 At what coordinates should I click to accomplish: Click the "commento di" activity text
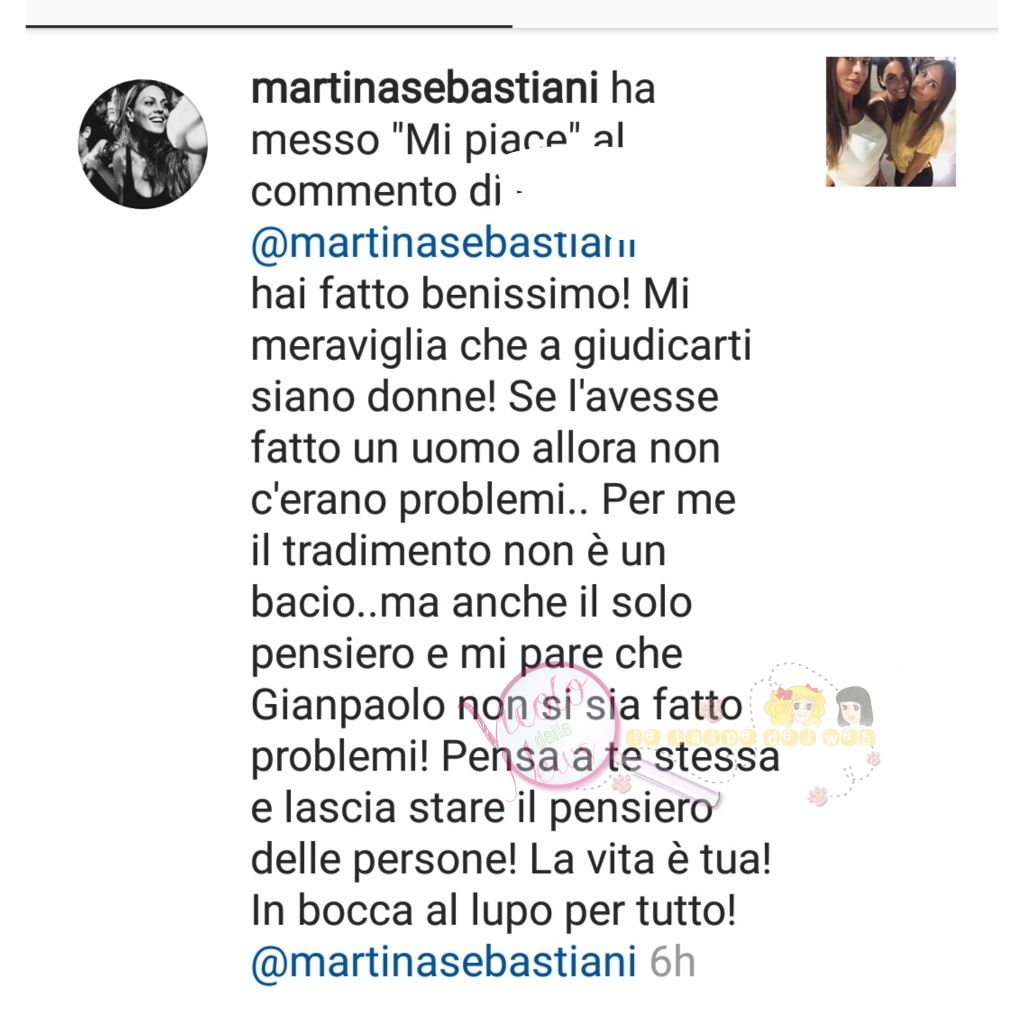[x=376, y=192]
